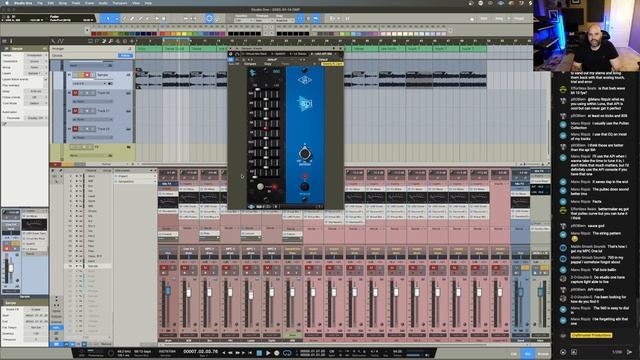640x360 pixels.
Task: Select the Paint tool in toolbar
Action: click(x=140, y=18)
